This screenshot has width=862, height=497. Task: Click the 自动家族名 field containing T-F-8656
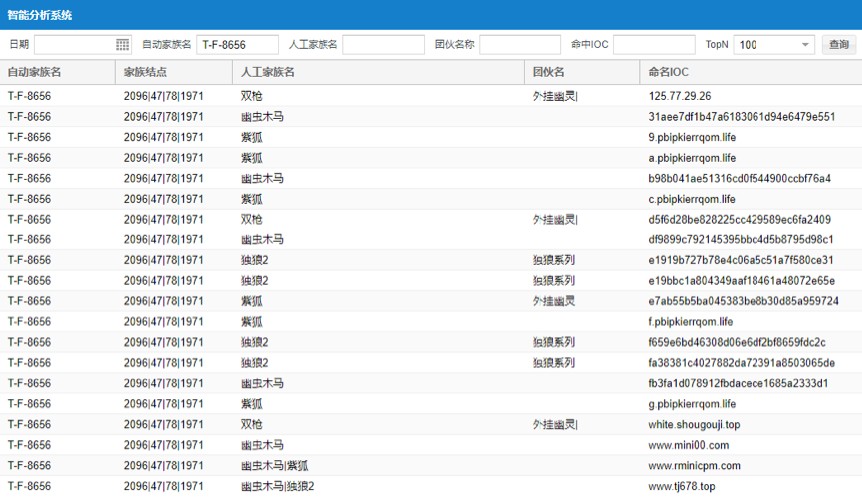pyautogui.click(x=237, y=45)
